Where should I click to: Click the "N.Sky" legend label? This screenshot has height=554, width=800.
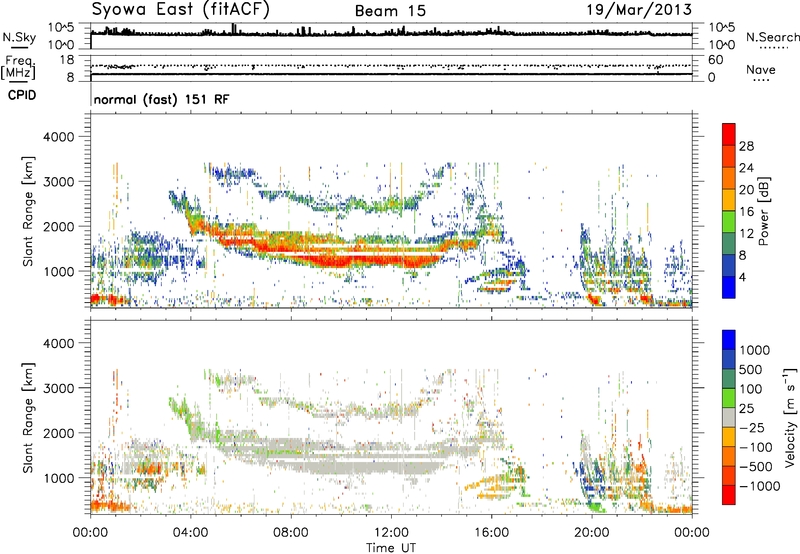[x=19, y=37]
